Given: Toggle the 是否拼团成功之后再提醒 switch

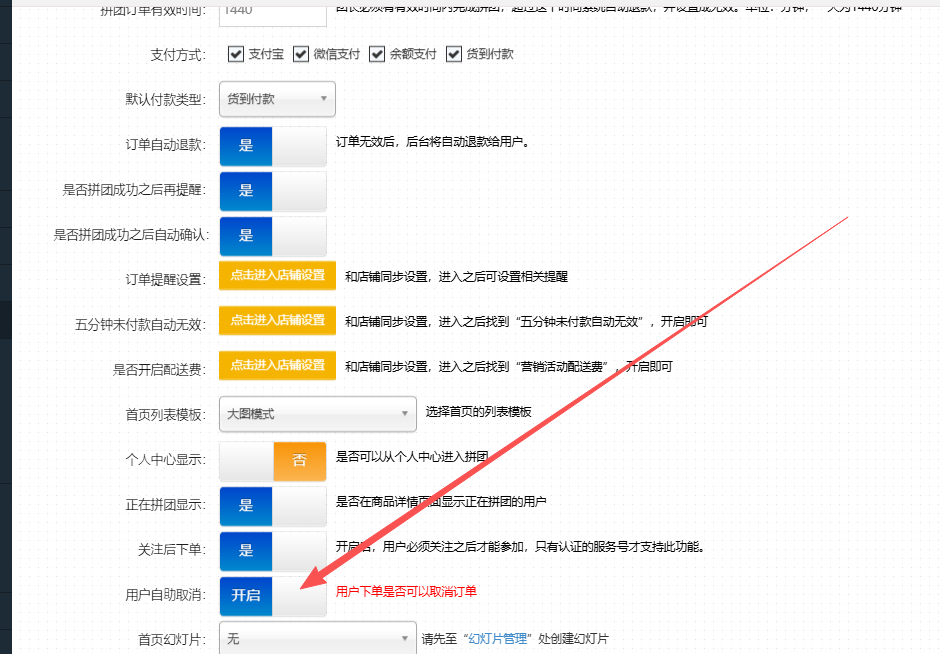Looking at the screenshot, I should [x=272, y=191].
